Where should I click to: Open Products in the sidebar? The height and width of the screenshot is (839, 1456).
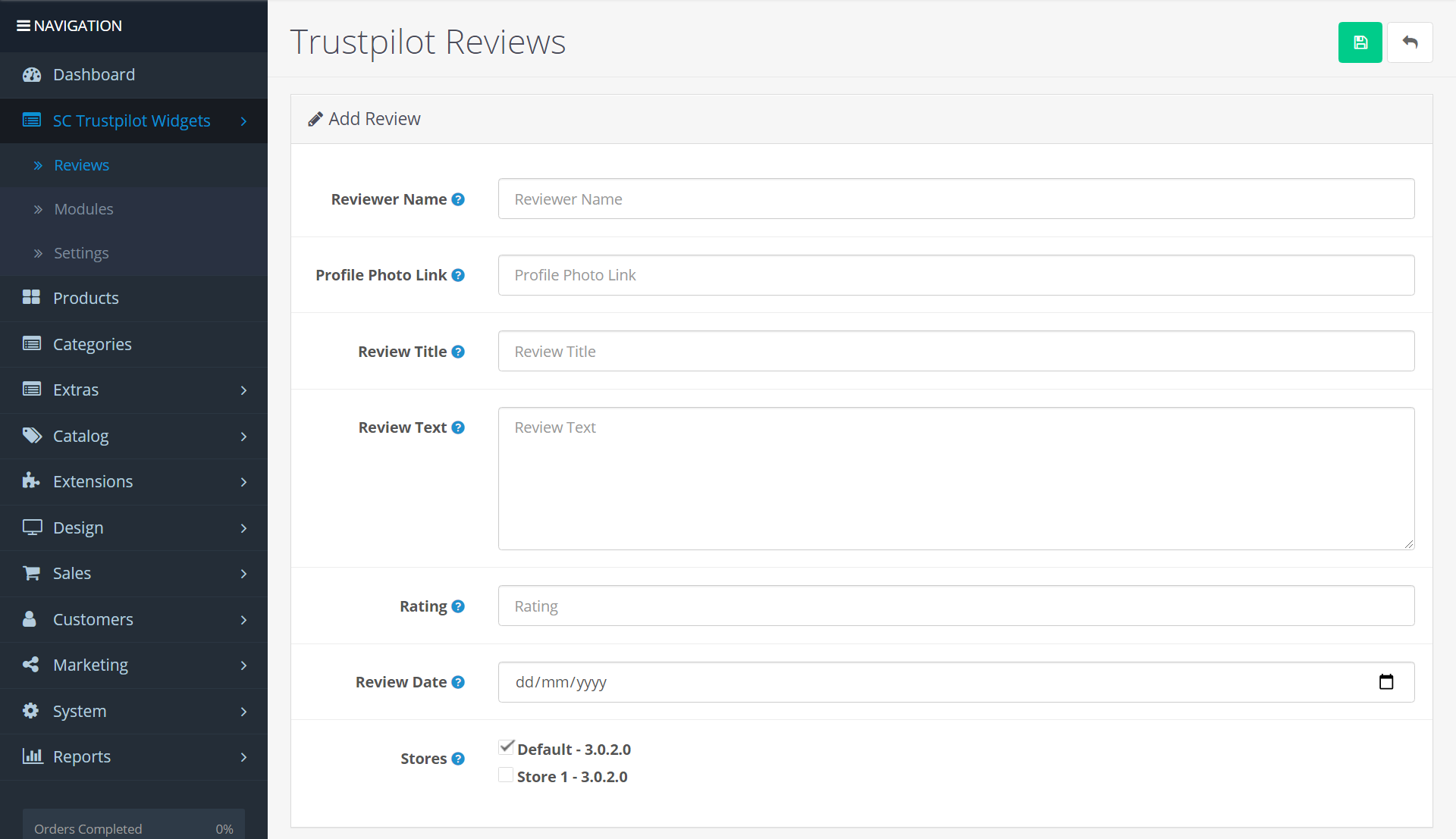pos(133,298)
